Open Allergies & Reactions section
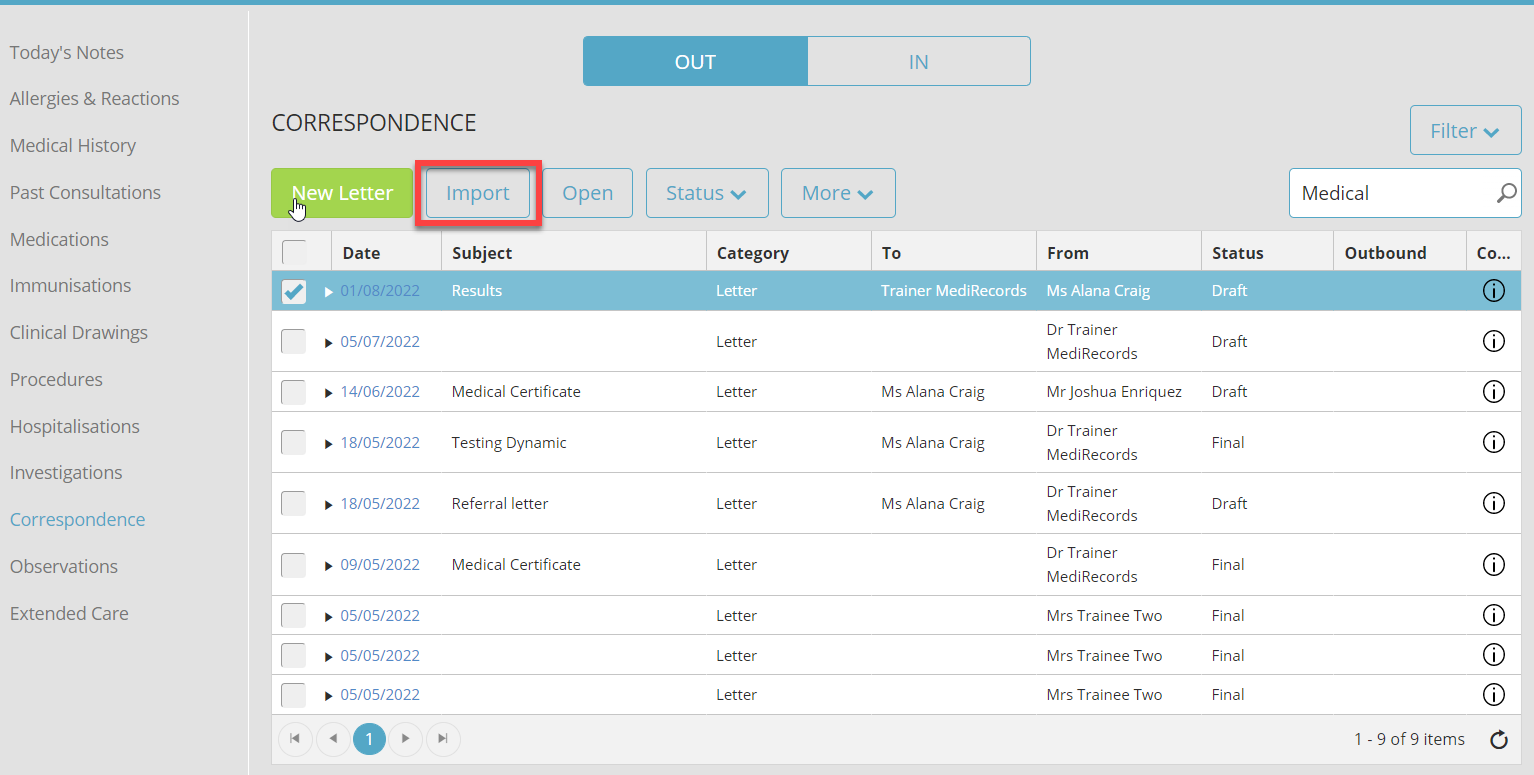 pyautogui.click(x=95, y=98)
